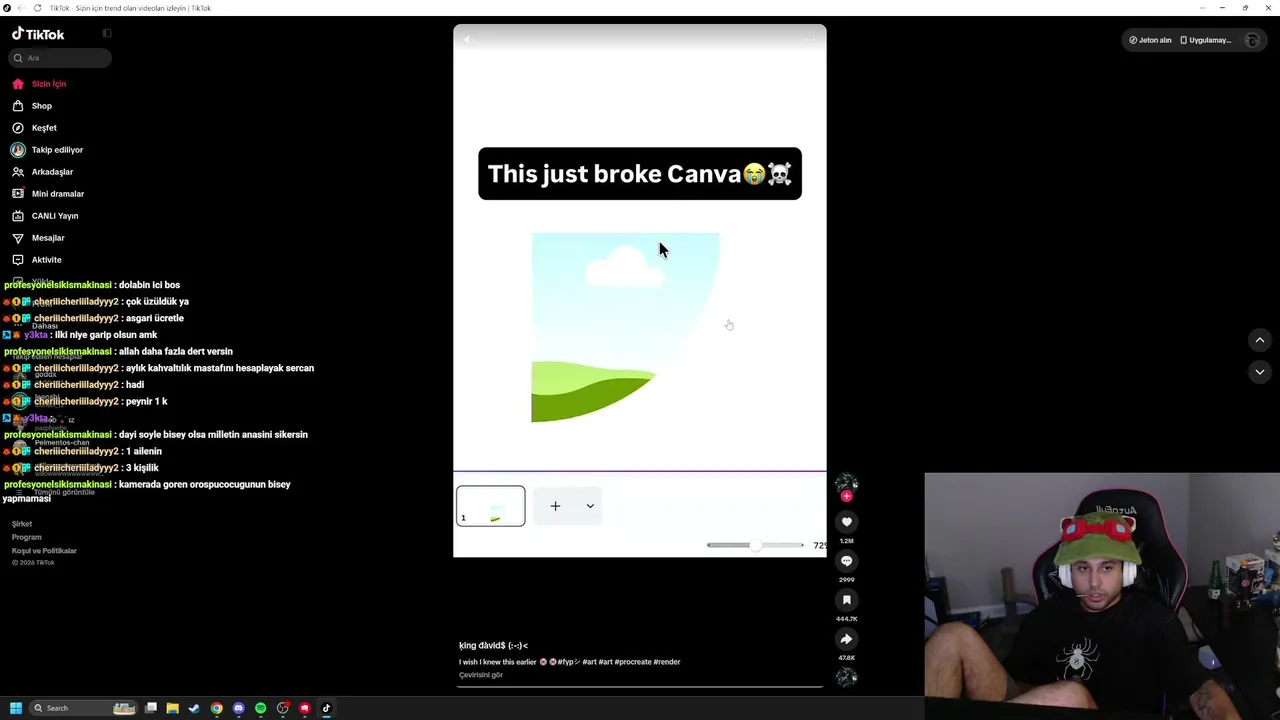Go to the previous video arrow
The width and height of the screenshot is (1280, 720).
(x=1260, y=340)
